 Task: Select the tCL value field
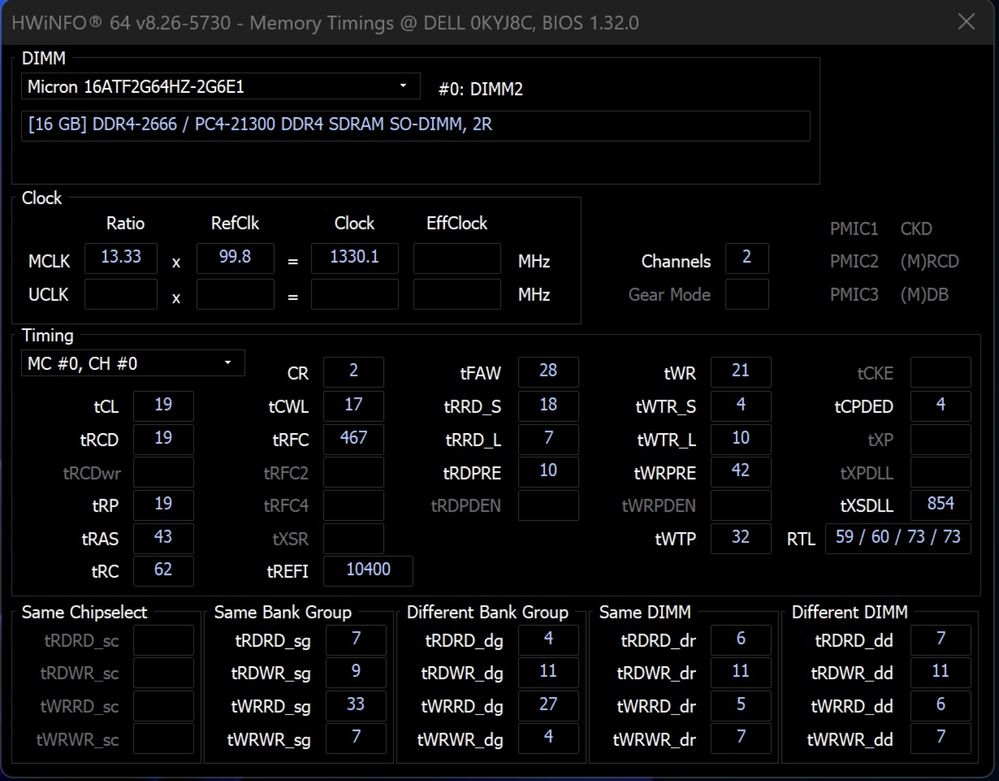pyautogui.click(x=163, y=406)
